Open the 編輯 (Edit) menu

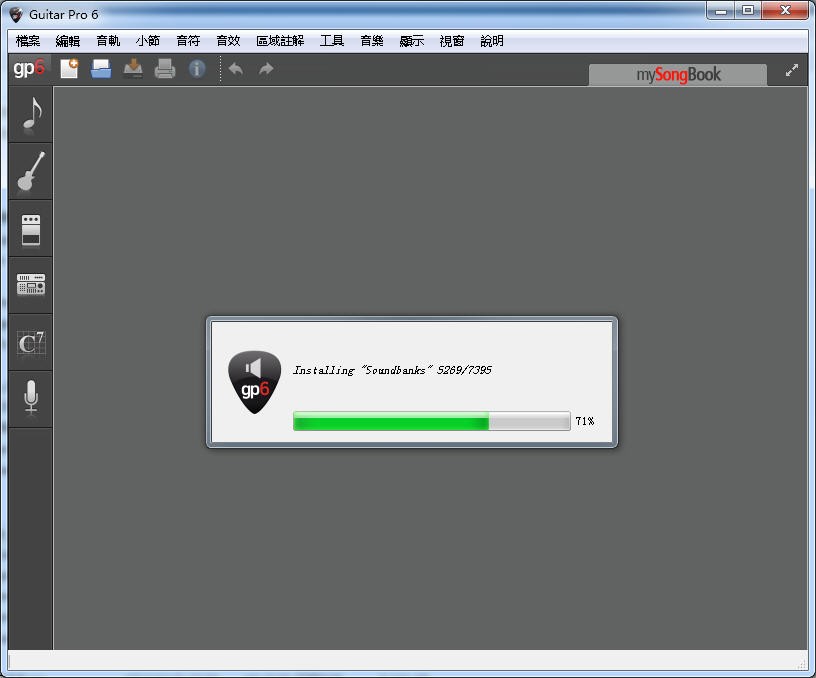68,41
